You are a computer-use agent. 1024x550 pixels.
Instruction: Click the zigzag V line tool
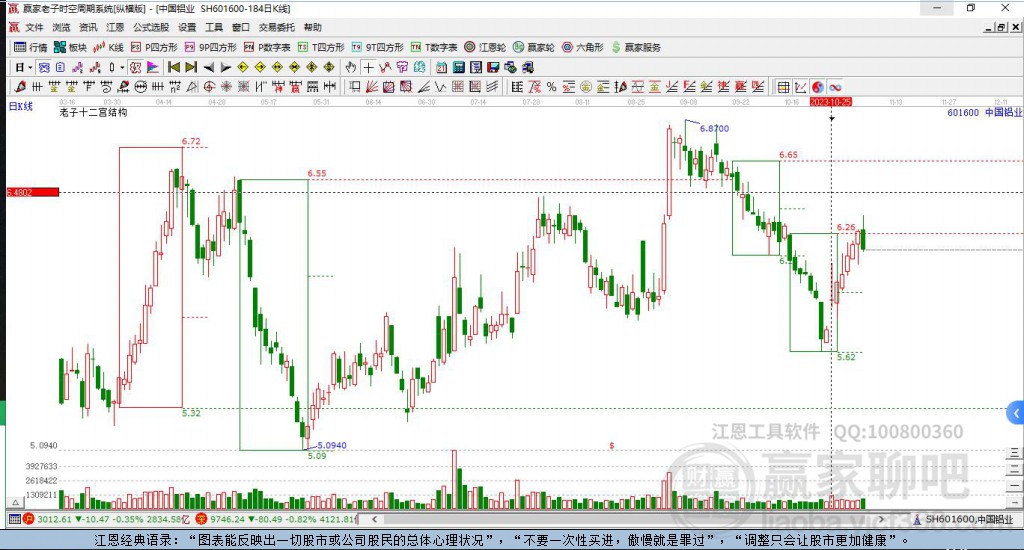pos(441,86)
